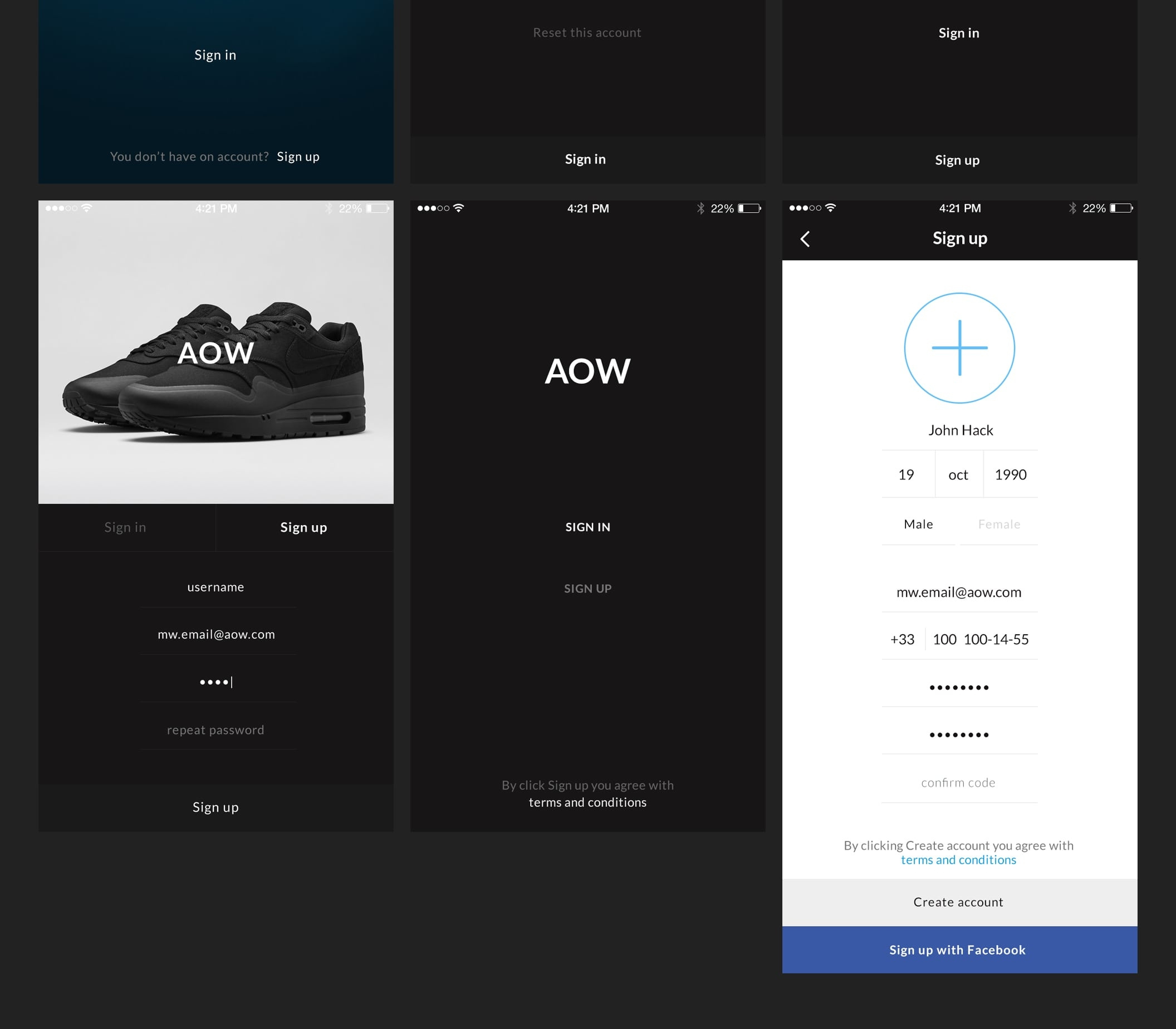Click the large AOW logo on black screen
The image size is (1176, 1029).
coord(587,371)
